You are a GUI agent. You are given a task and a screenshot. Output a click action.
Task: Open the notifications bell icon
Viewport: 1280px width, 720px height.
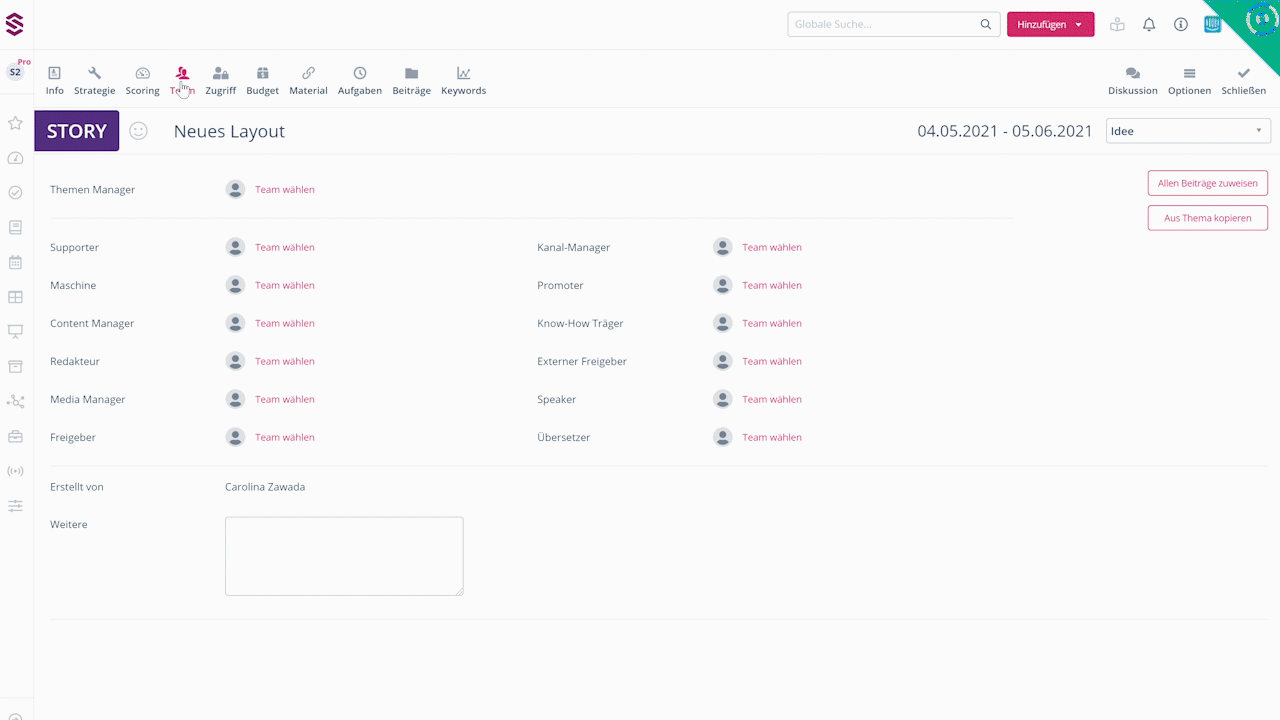pos(1149,25)
